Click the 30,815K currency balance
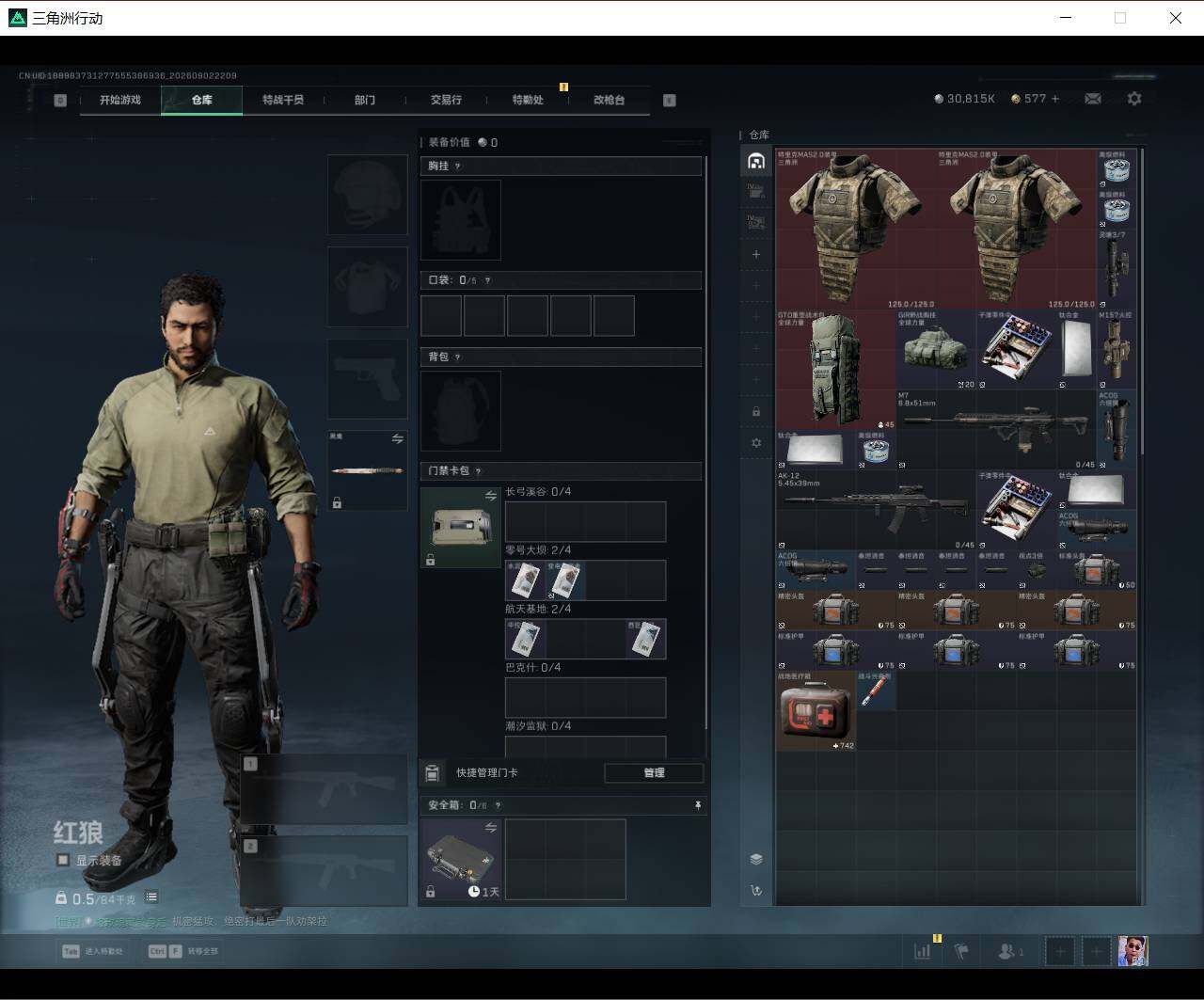 coord(964,99)
